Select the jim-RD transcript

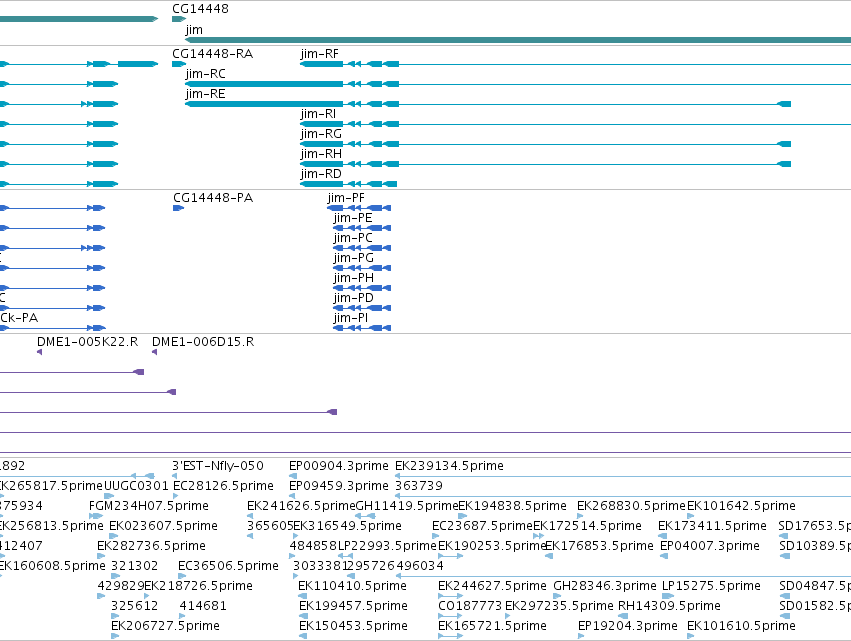coord(349,184)
